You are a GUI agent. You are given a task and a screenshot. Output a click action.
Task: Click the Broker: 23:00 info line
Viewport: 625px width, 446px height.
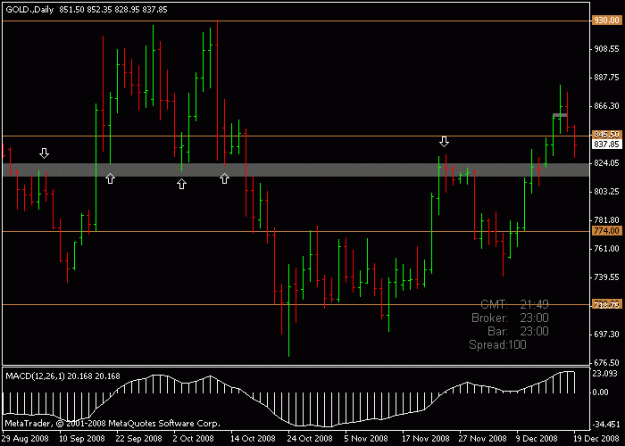[510, 318]
